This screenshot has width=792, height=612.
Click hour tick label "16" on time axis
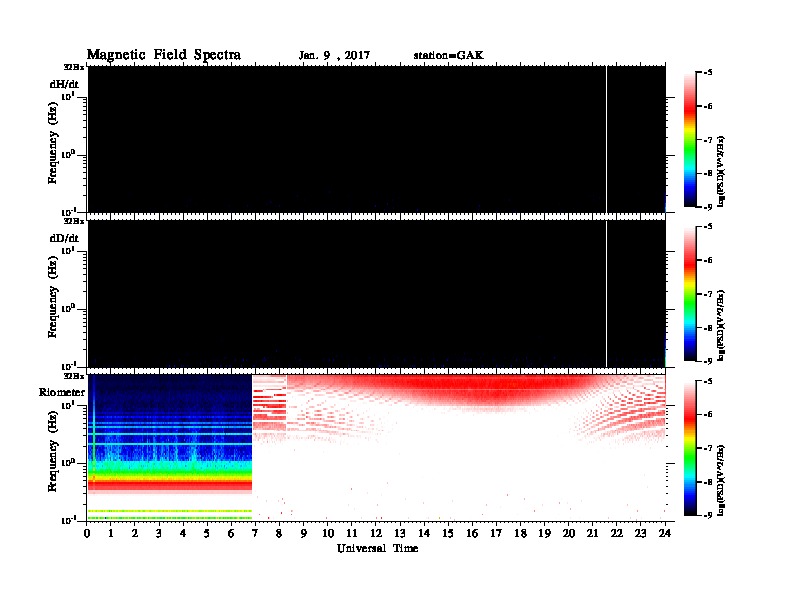click(472, 534)
